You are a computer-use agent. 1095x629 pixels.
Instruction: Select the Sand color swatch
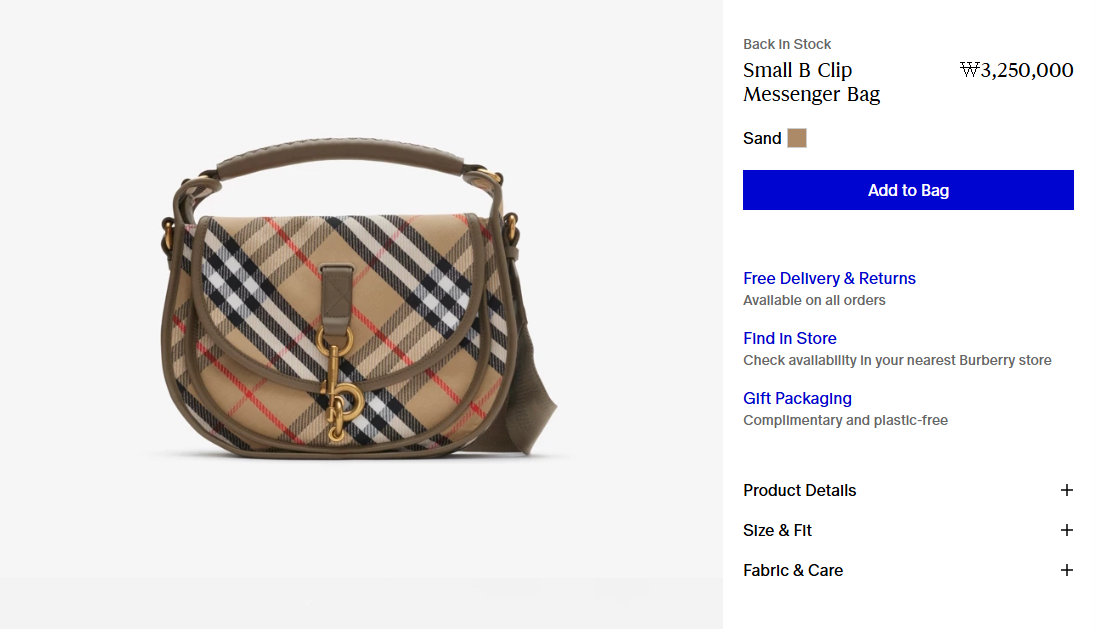coord(797,138)
